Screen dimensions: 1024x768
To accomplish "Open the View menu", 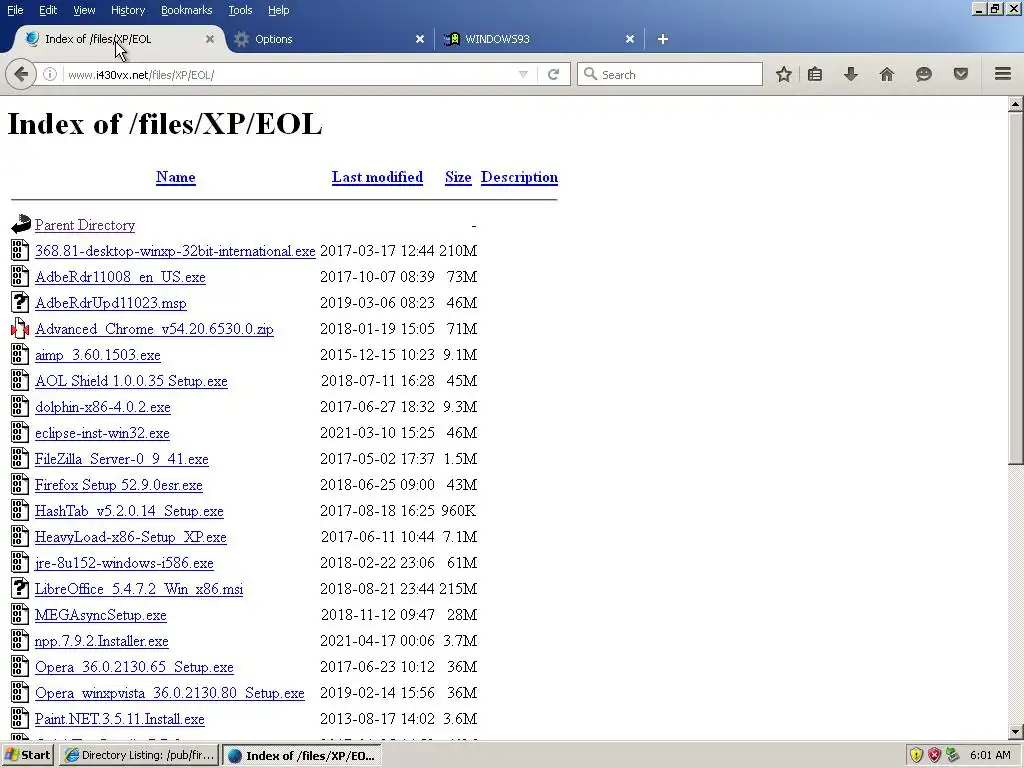I will [x=84, y=10].
